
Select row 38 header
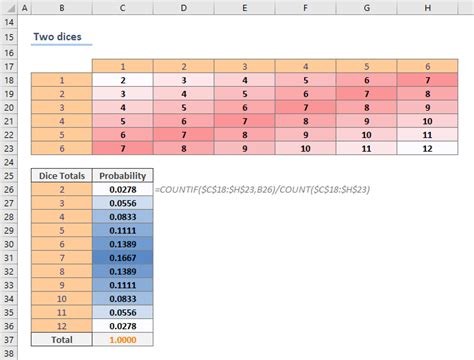[x=9, y=353]
